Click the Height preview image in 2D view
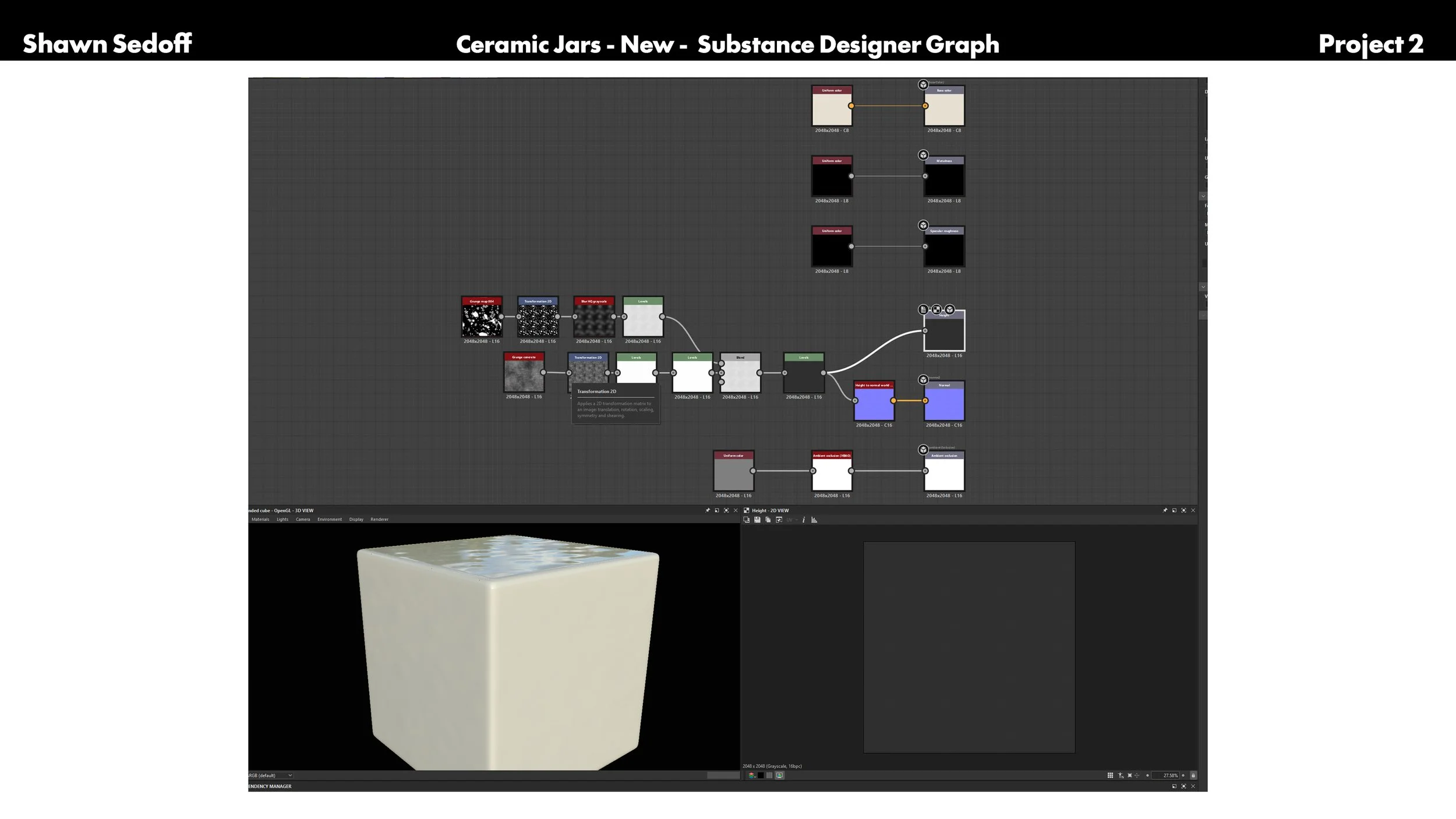This screenshot has width=1456, height=819. [x=969, y=647]
